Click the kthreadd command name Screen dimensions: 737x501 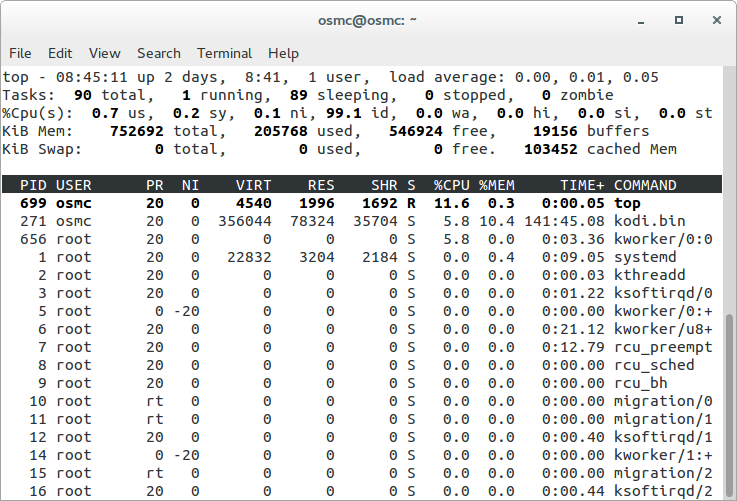point(650,275)
